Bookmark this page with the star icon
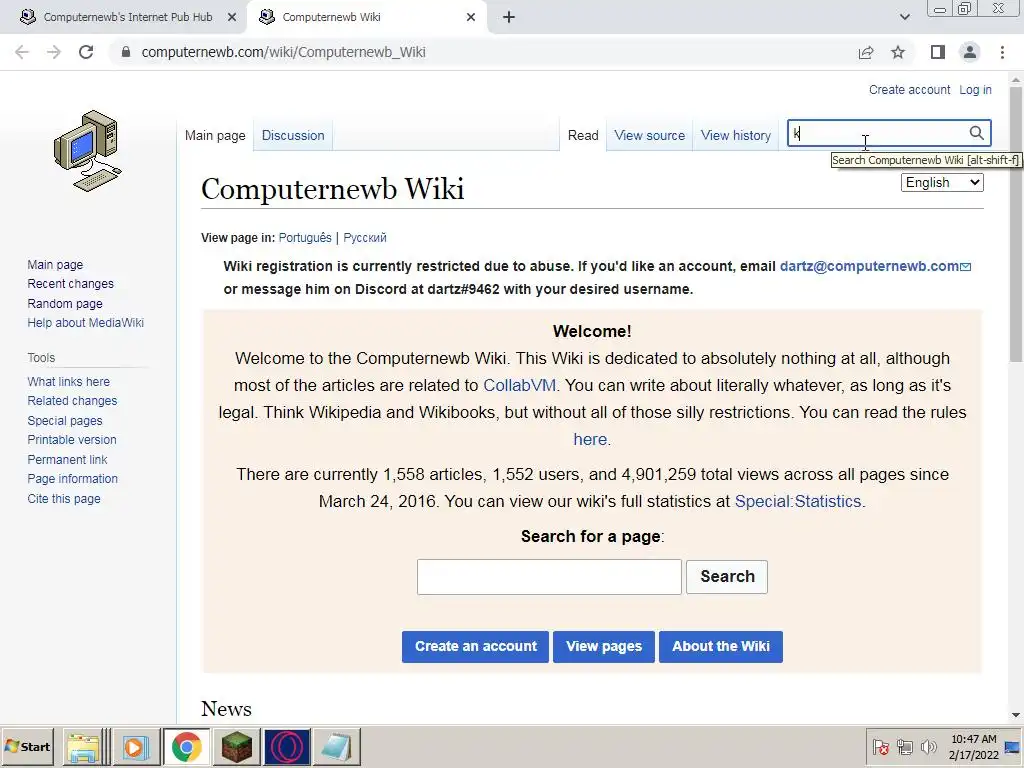The height and width of the screenshot is (768, 1024). [898, 52]
